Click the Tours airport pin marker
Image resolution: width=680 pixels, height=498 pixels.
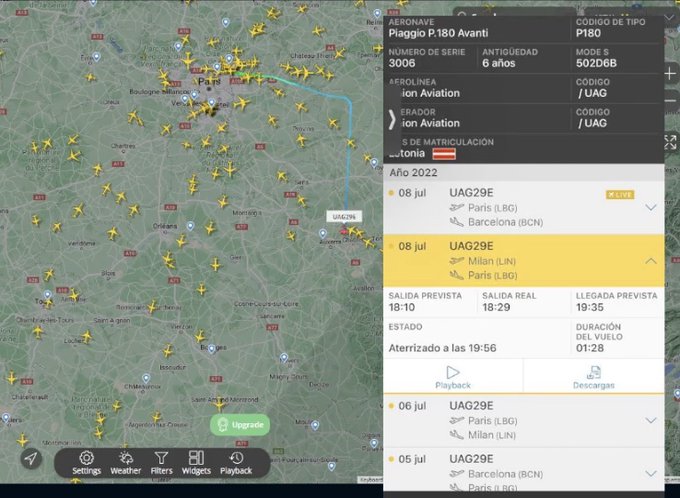pos(48,295)
